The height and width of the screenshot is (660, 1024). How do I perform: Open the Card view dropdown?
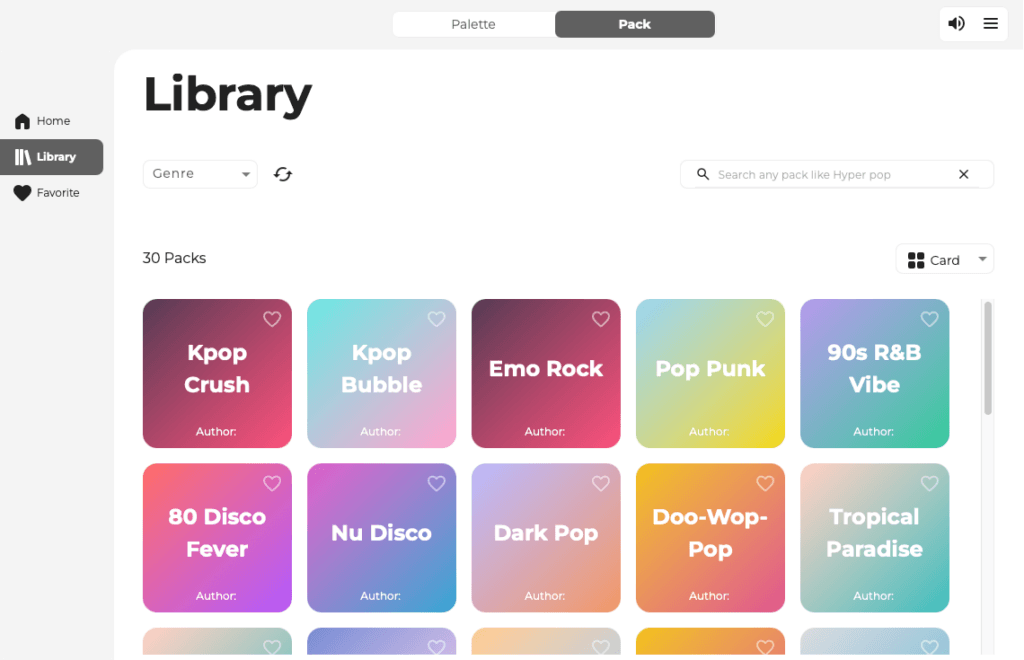pyautogui.click(x=944, y=260)
